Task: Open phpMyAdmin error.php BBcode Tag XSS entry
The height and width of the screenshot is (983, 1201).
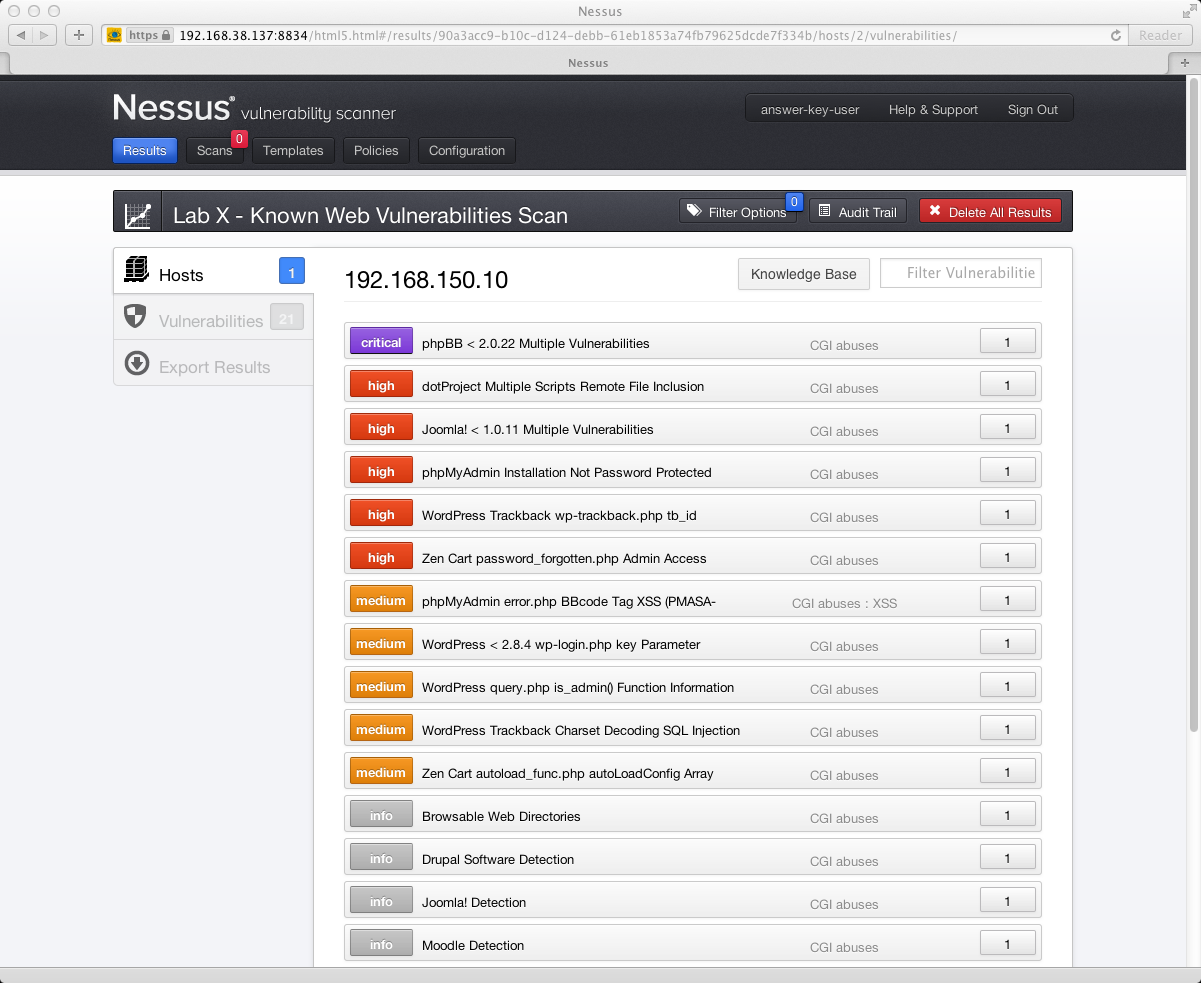Action: pyautogui.click(x=692, y=599)
